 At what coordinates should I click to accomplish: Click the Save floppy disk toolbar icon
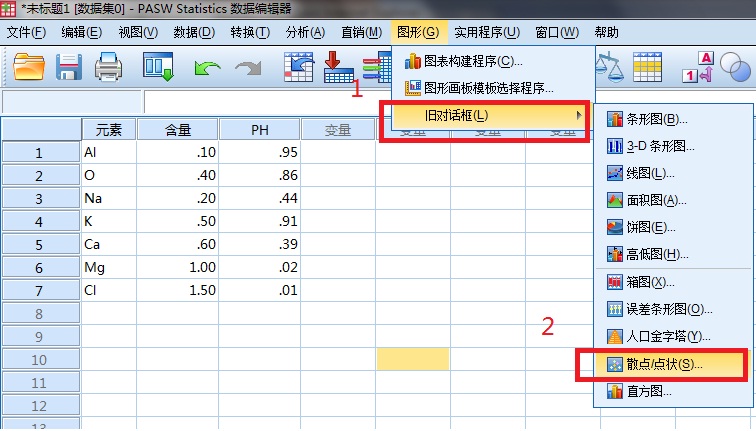point(68,67)
